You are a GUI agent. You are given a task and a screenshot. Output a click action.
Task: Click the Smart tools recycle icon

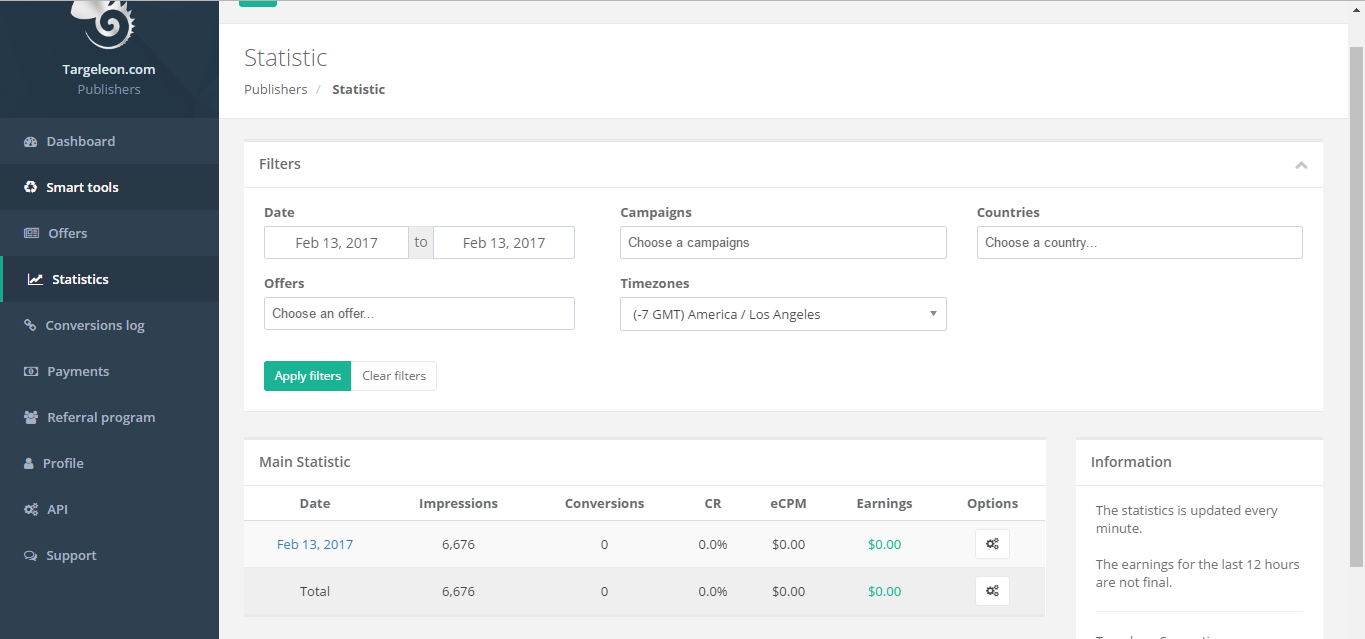31,188
